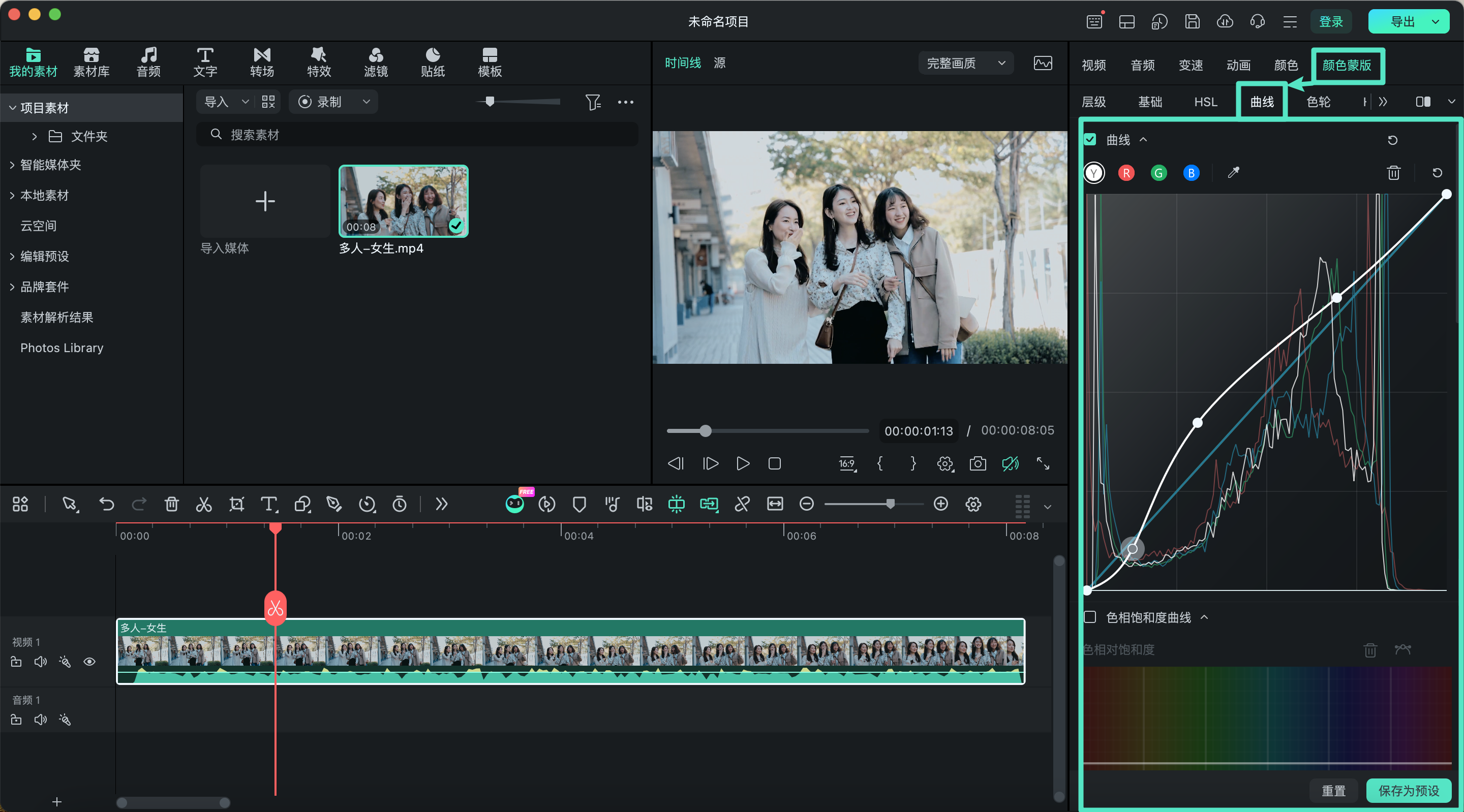Hide the 视频 1 track with eye icon
The height and width of the screenshot is (812, 1464).
(89, 662)
